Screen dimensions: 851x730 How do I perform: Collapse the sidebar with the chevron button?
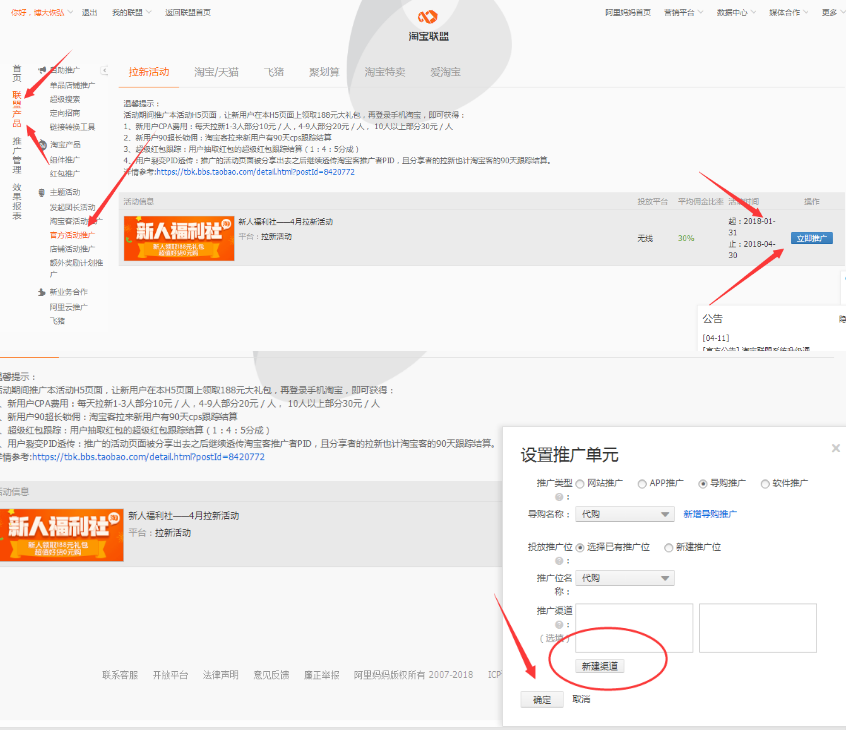(104, 71)
